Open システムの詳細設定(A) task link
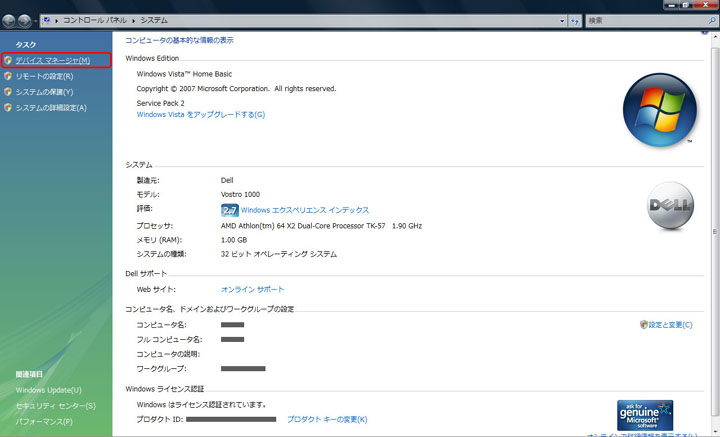 [51, 108]
